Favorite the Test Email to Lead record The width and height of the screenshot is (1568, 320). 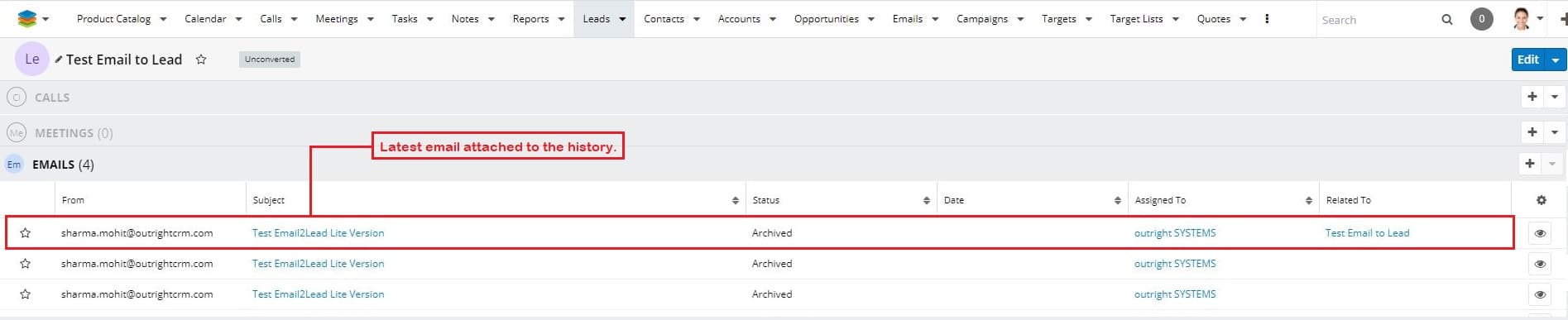coord(201,60)
